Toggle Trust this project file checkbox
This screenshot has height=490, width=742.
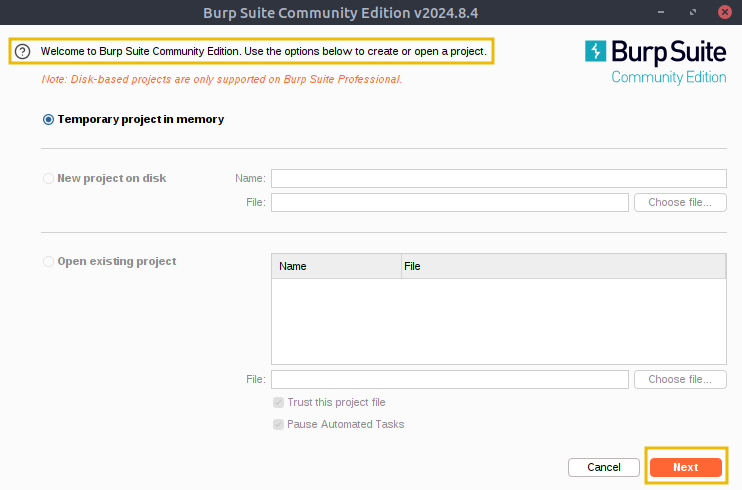click(278, 402)
